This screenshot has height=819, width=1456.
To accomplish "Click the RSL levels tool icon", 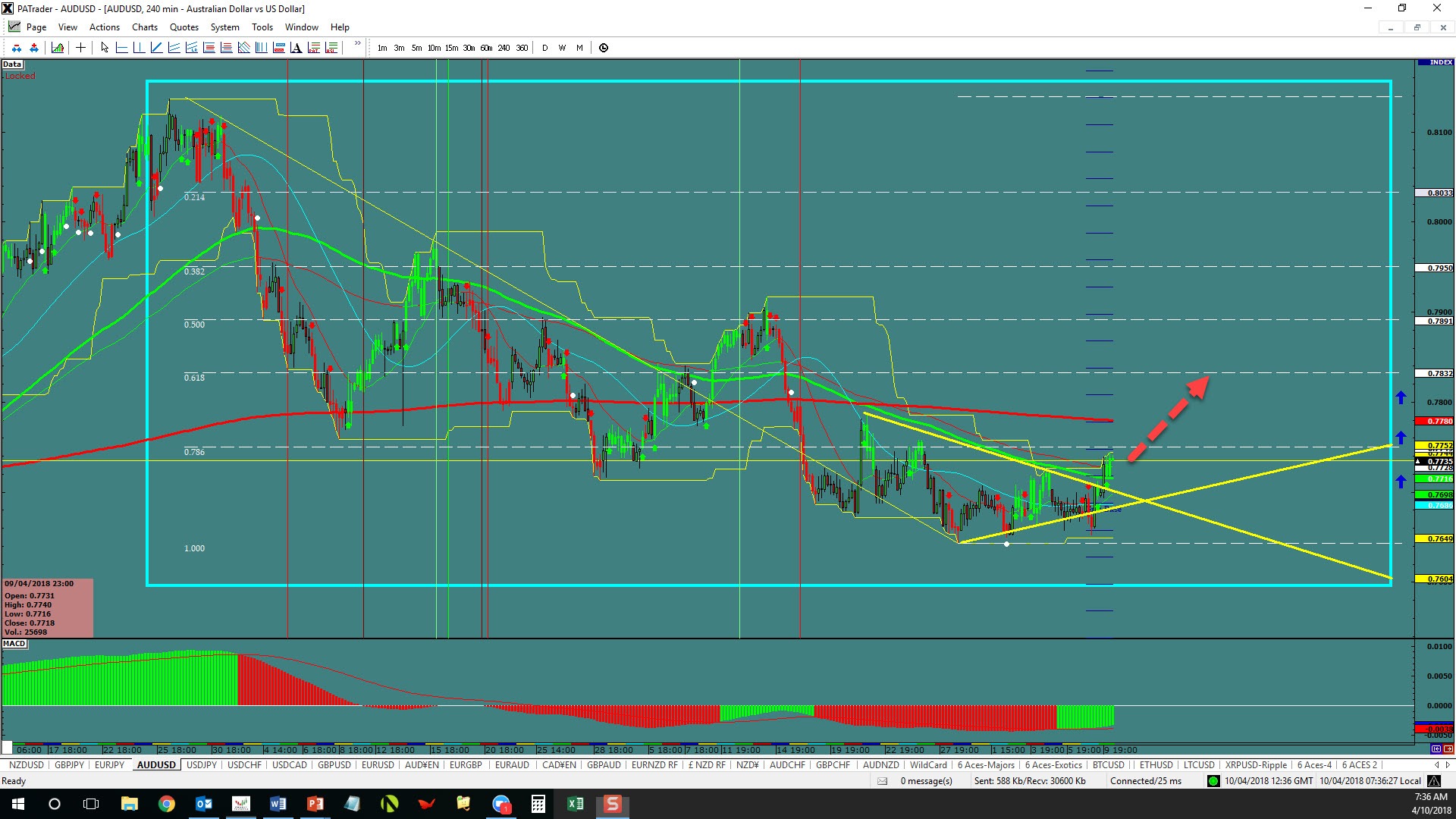I will click(x=331, y=48).
